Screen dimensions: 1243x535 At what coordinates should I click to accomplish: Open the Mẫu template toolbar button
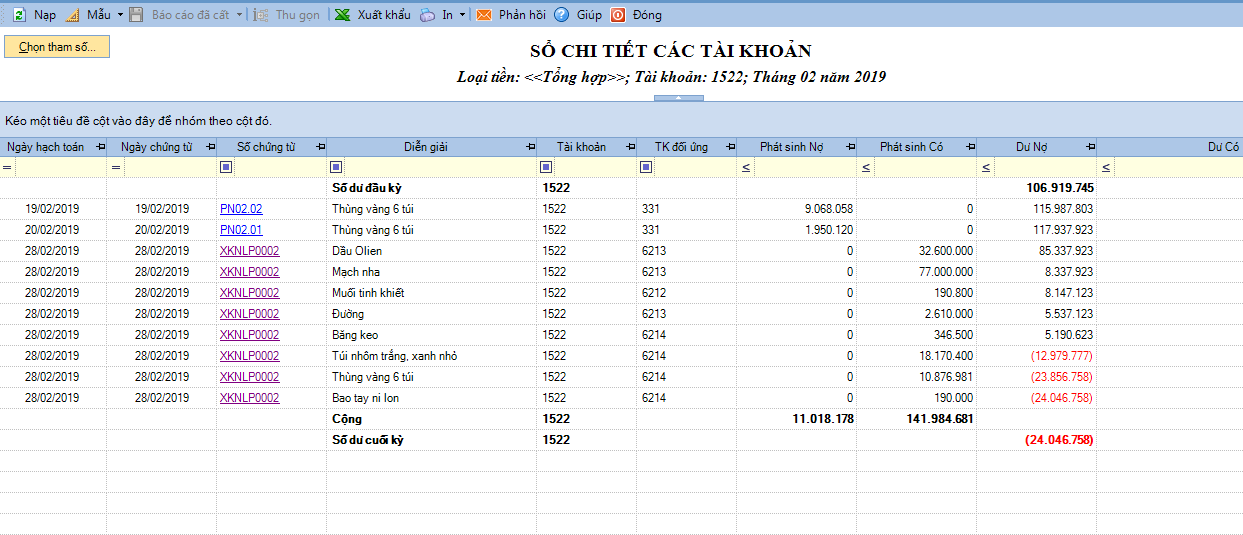[x=88, y=15]
